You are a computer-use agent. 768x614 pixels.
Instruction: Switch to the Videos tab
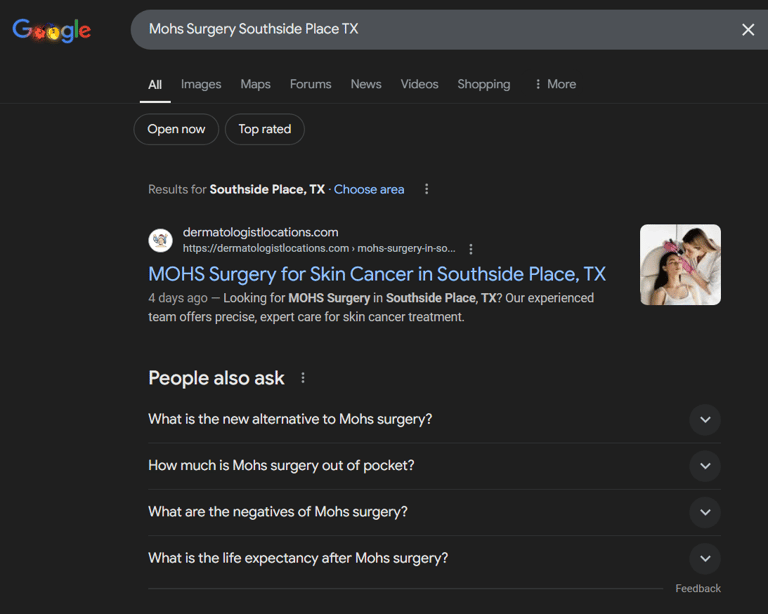coord(419,84)
